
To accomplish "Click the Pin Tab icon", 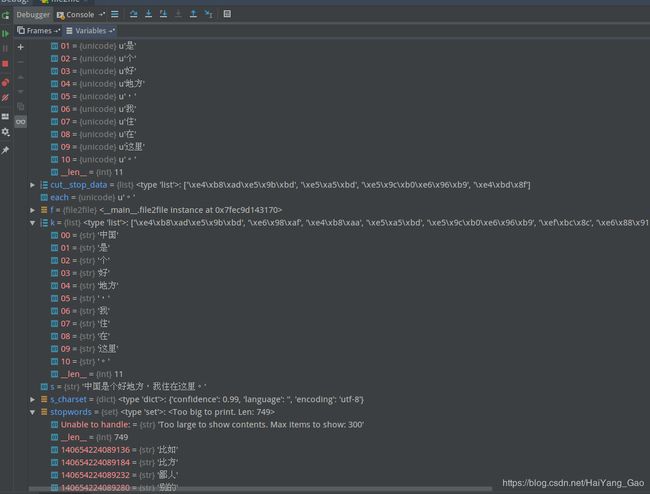I will [5, 150].
